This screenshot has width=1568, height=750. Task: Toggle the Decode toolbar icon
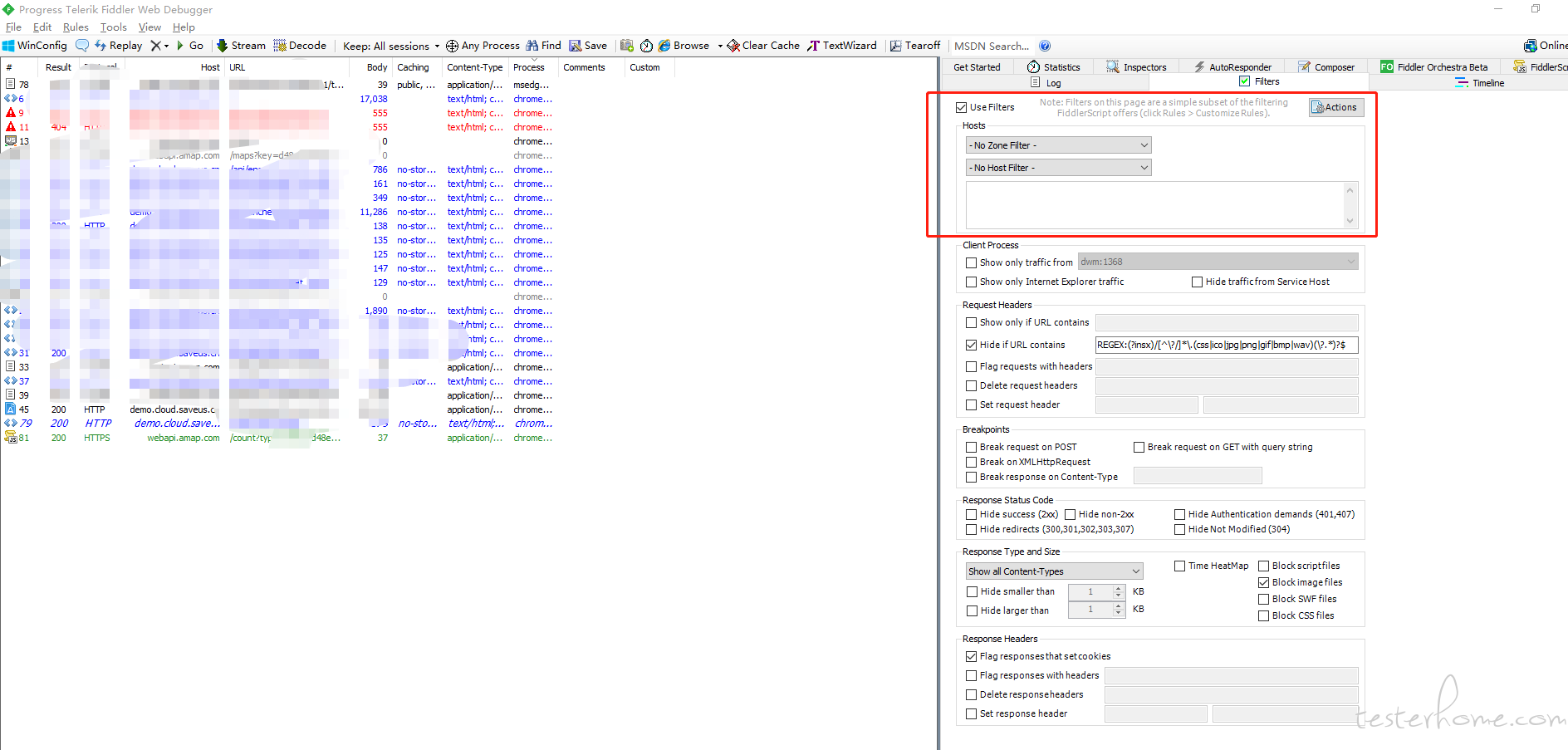click(280, 46)
